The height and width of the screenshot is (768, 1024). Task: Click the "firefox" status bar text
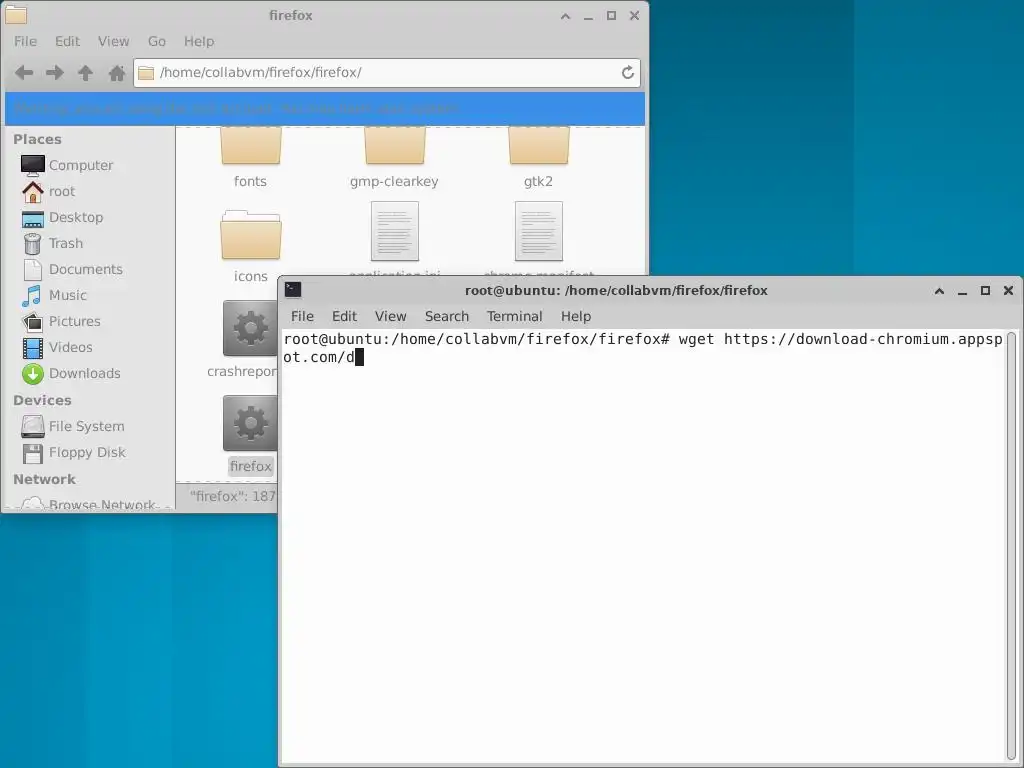[232, 496]
